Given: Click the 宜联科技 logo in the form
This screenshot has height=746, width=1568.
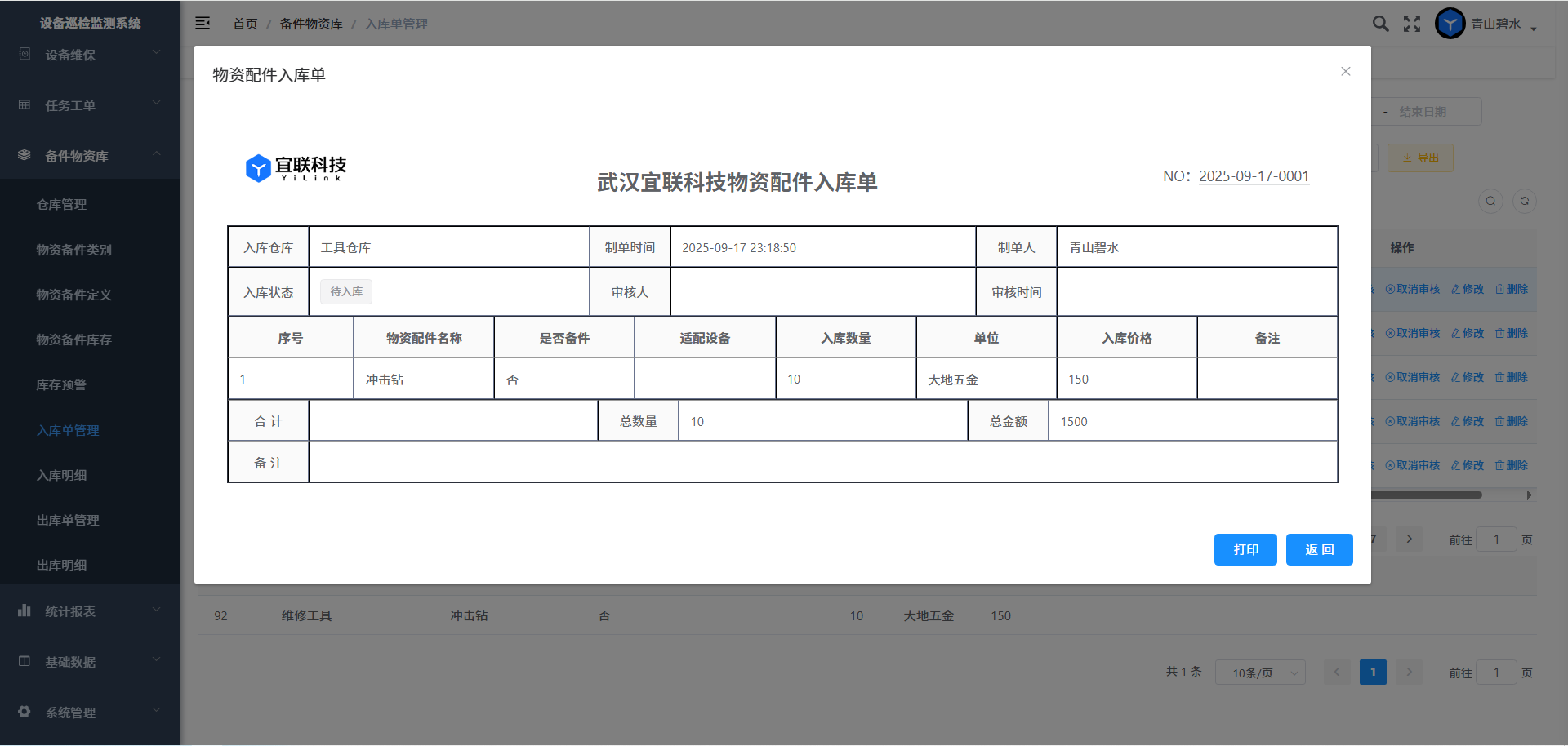Looking at the screenshot, I should pyautogui.click(x=296, y=168).
